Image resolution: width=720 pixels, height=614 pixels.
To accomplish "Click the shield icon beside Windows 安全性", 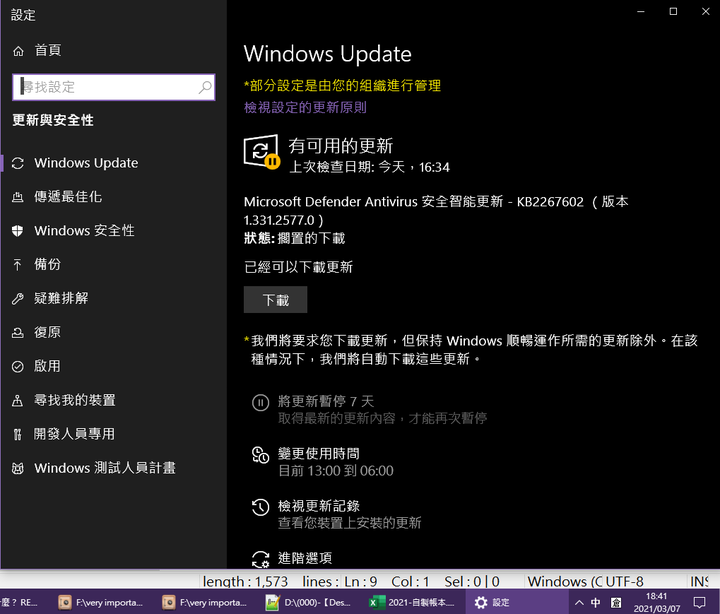I will (17, 231).
